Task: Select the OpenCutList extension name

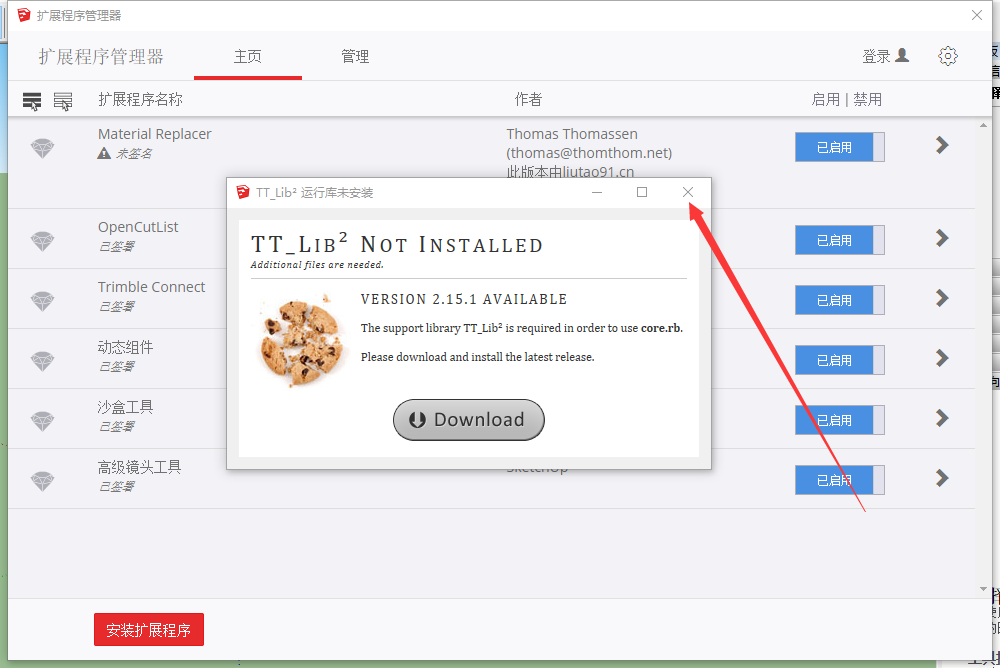Action: [x=138, y=227]
